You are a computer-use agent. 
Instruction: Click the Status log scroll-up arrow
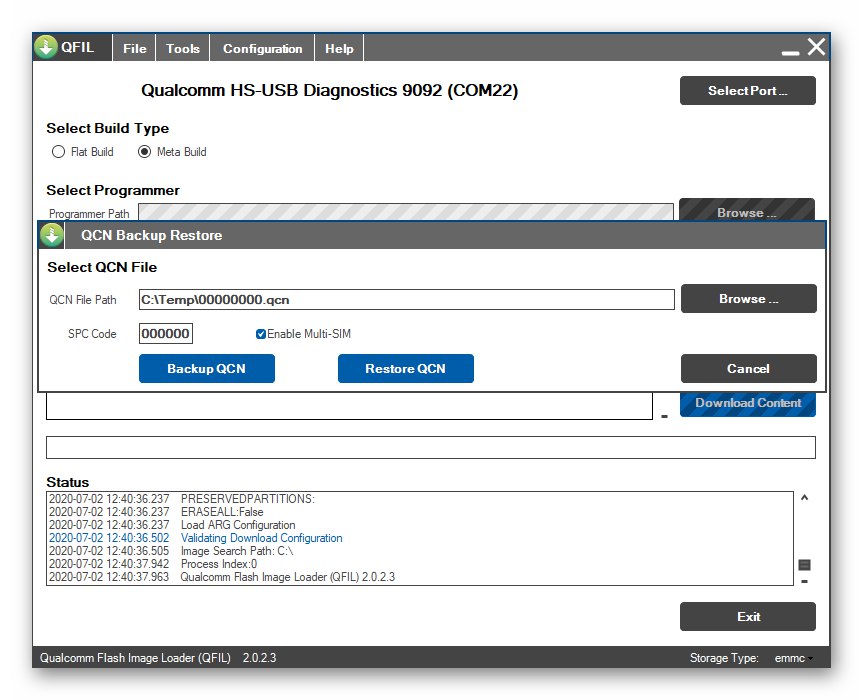tap(804, 498)
